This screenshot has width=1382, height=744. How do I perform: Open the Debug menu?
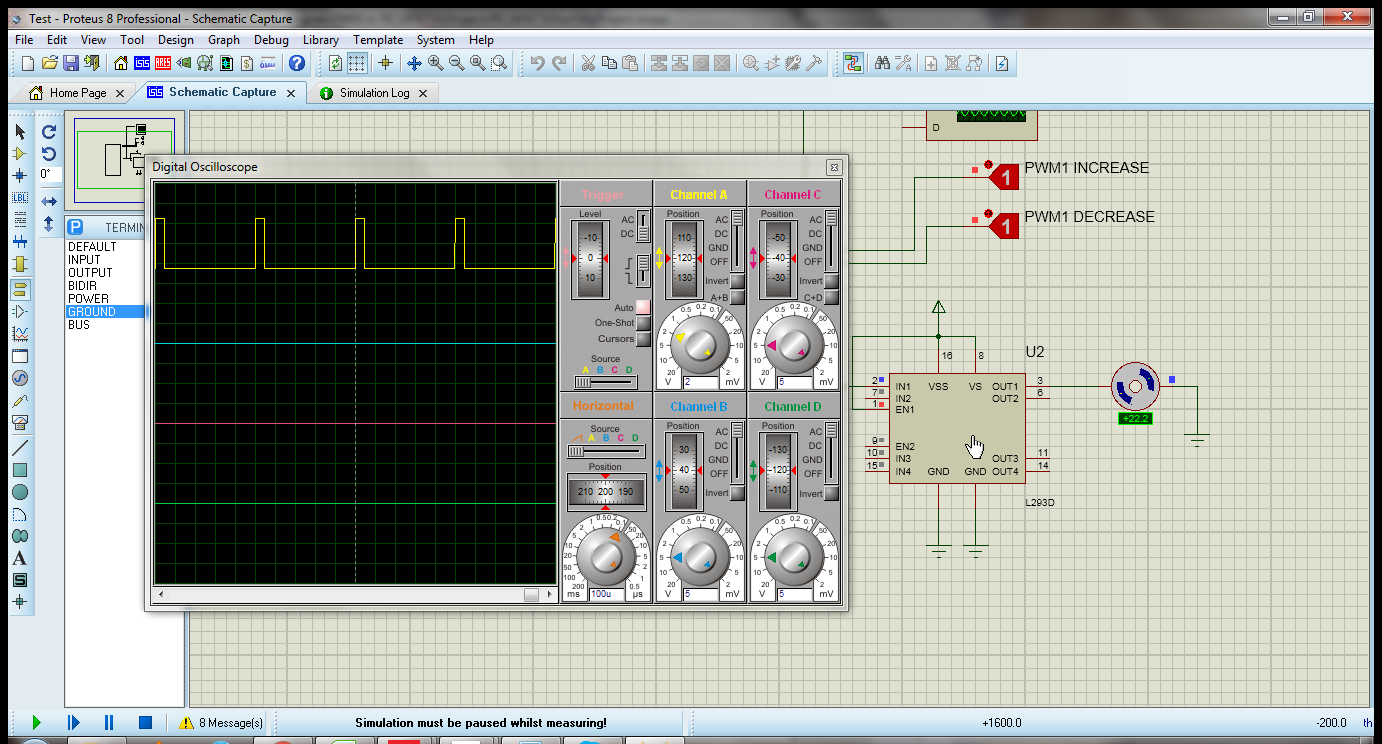click(271, 40)
